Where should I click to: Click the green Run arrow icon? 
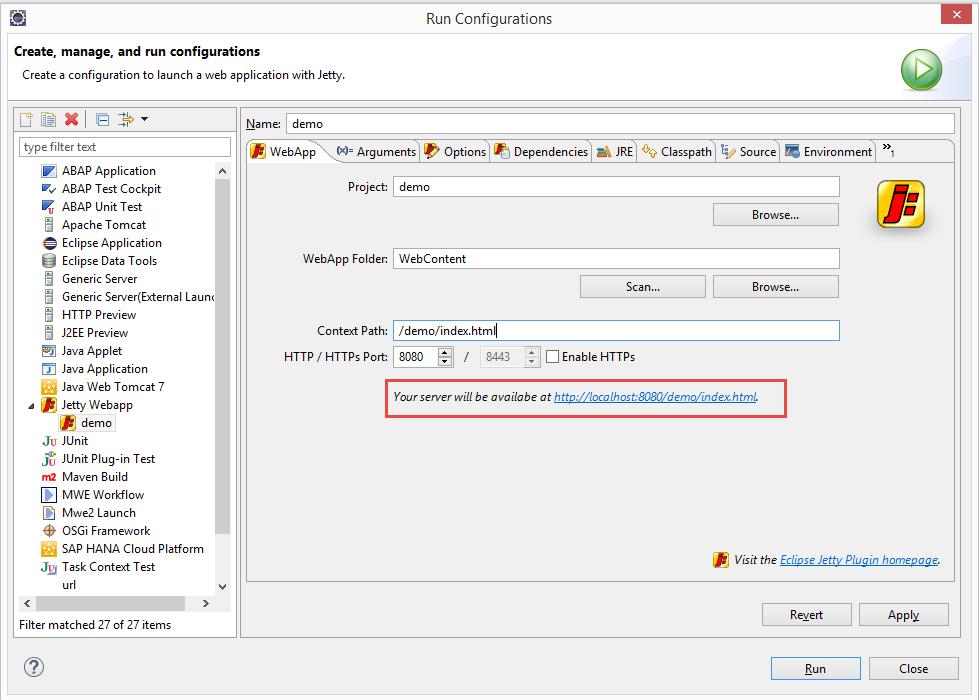[922, 71]
